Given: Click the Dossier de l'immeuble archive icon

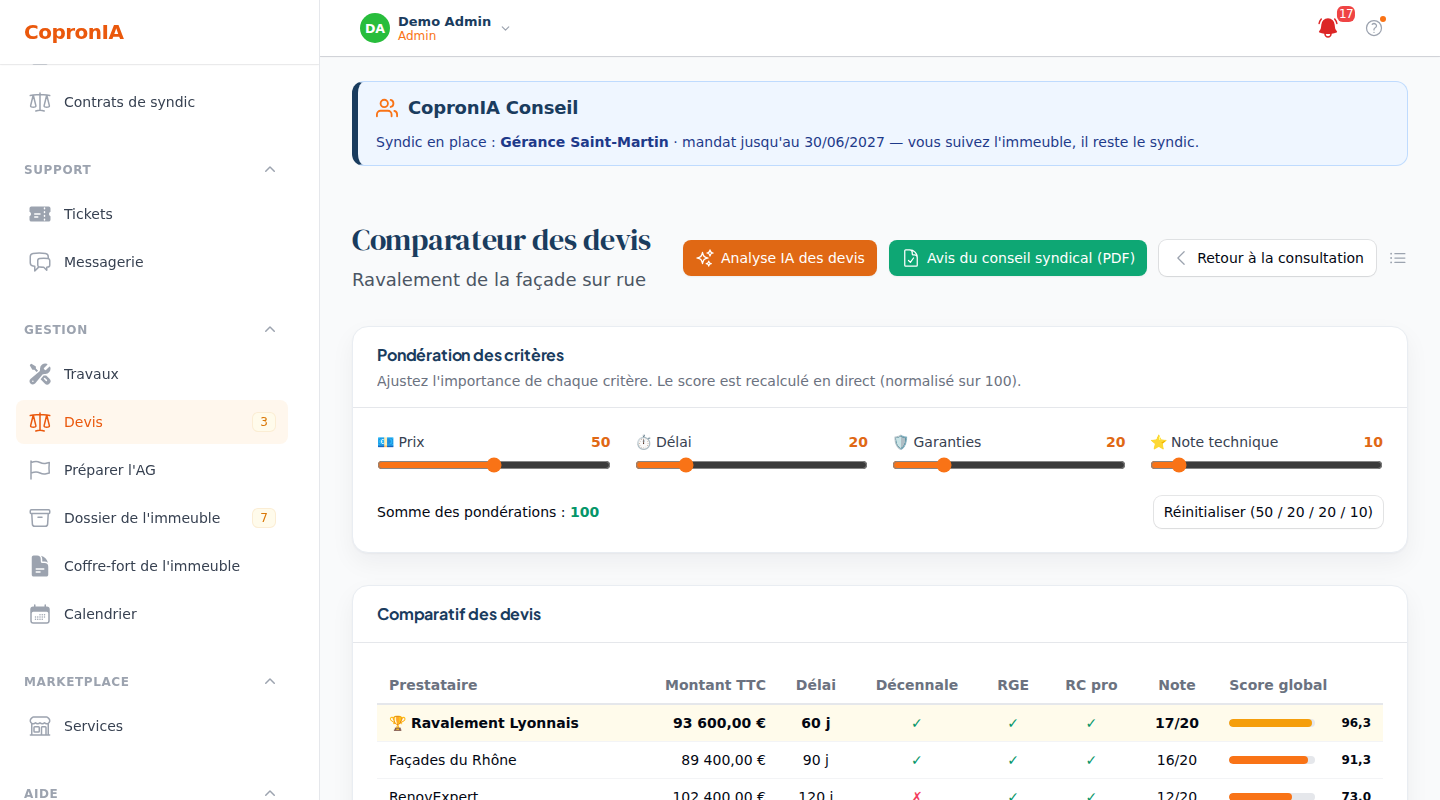Looking at the screenshot, I should pyautogui.click(x=40, y=518).
